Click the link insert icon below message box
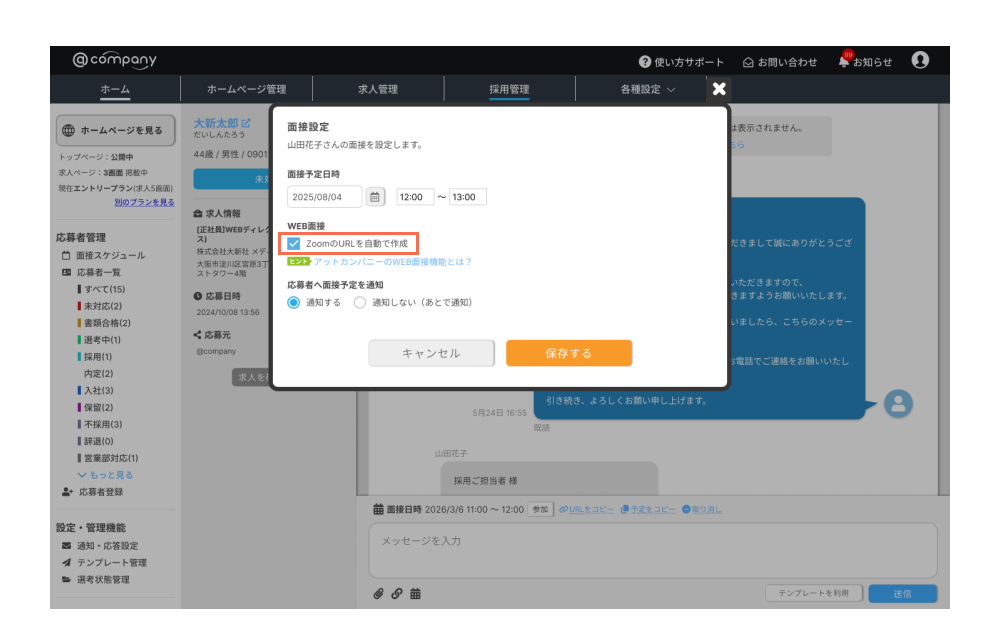Screen dimensions: 1000x640 pyautogui.click(x=397, y=593)
